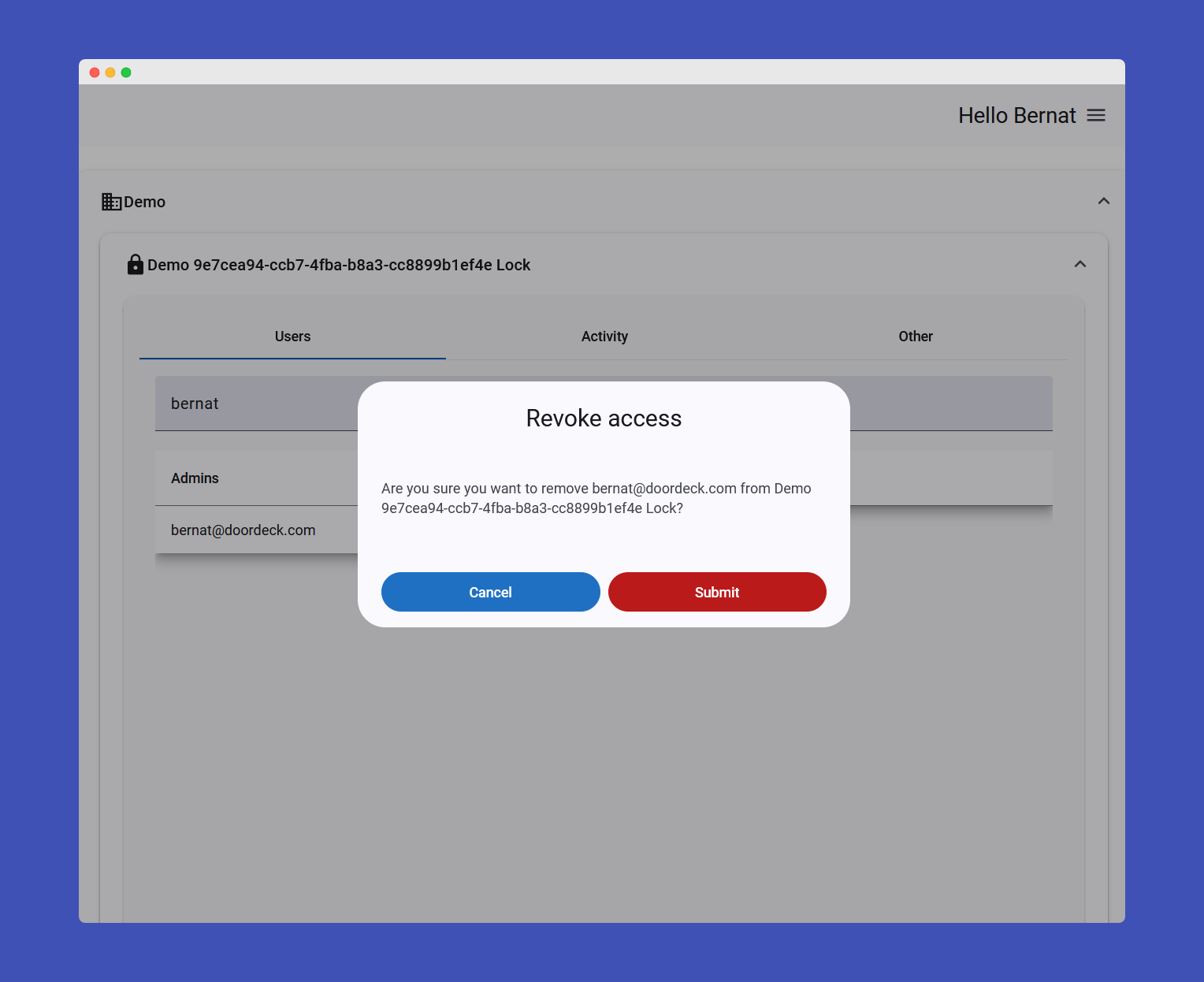Open the Other tab
Screen dimensions: 1204x982
(915, 337)
